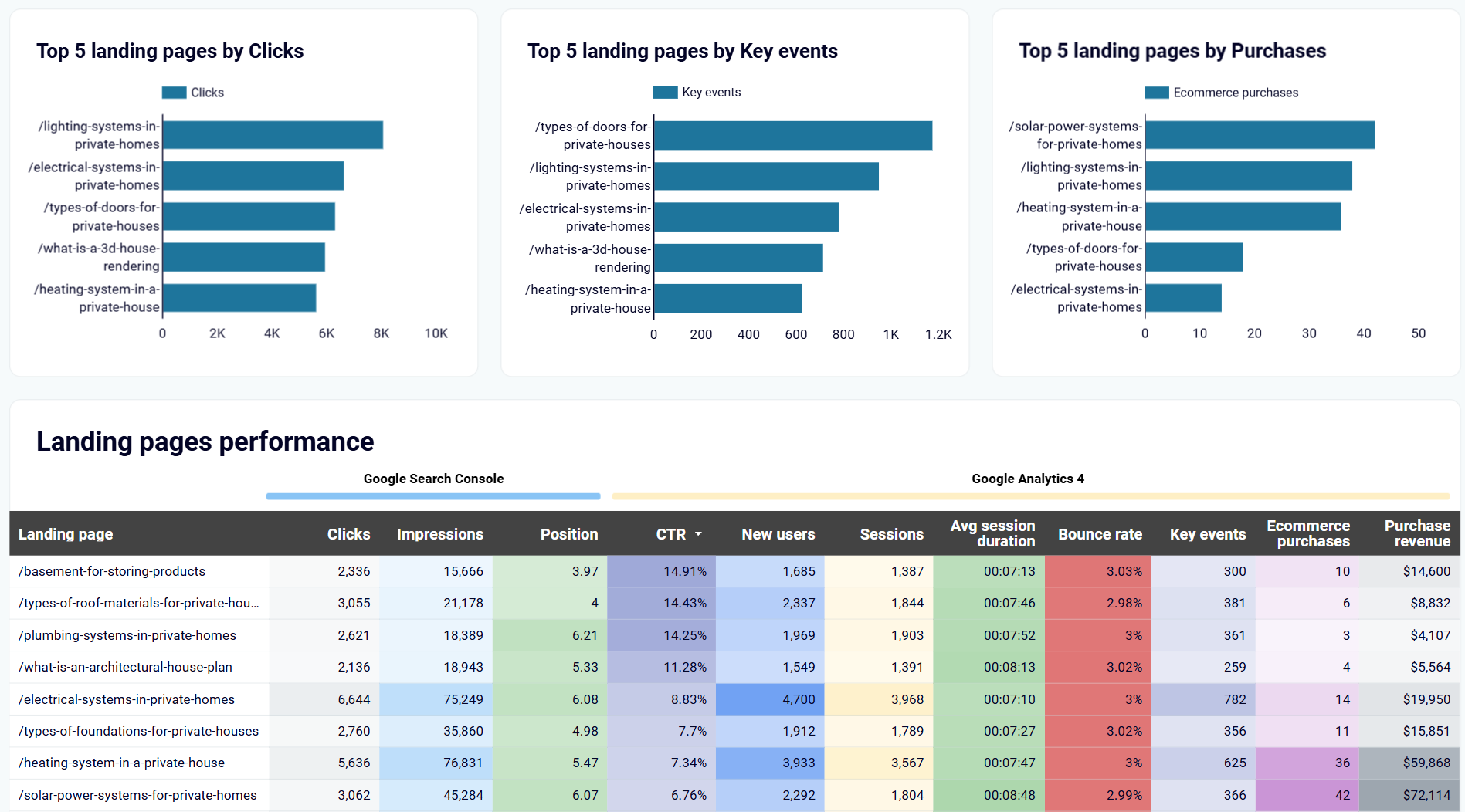This screenshot has height=812, width=1465.
Task: Open the /basement-for-storing-products landing page link
Action: pos(112,571)
